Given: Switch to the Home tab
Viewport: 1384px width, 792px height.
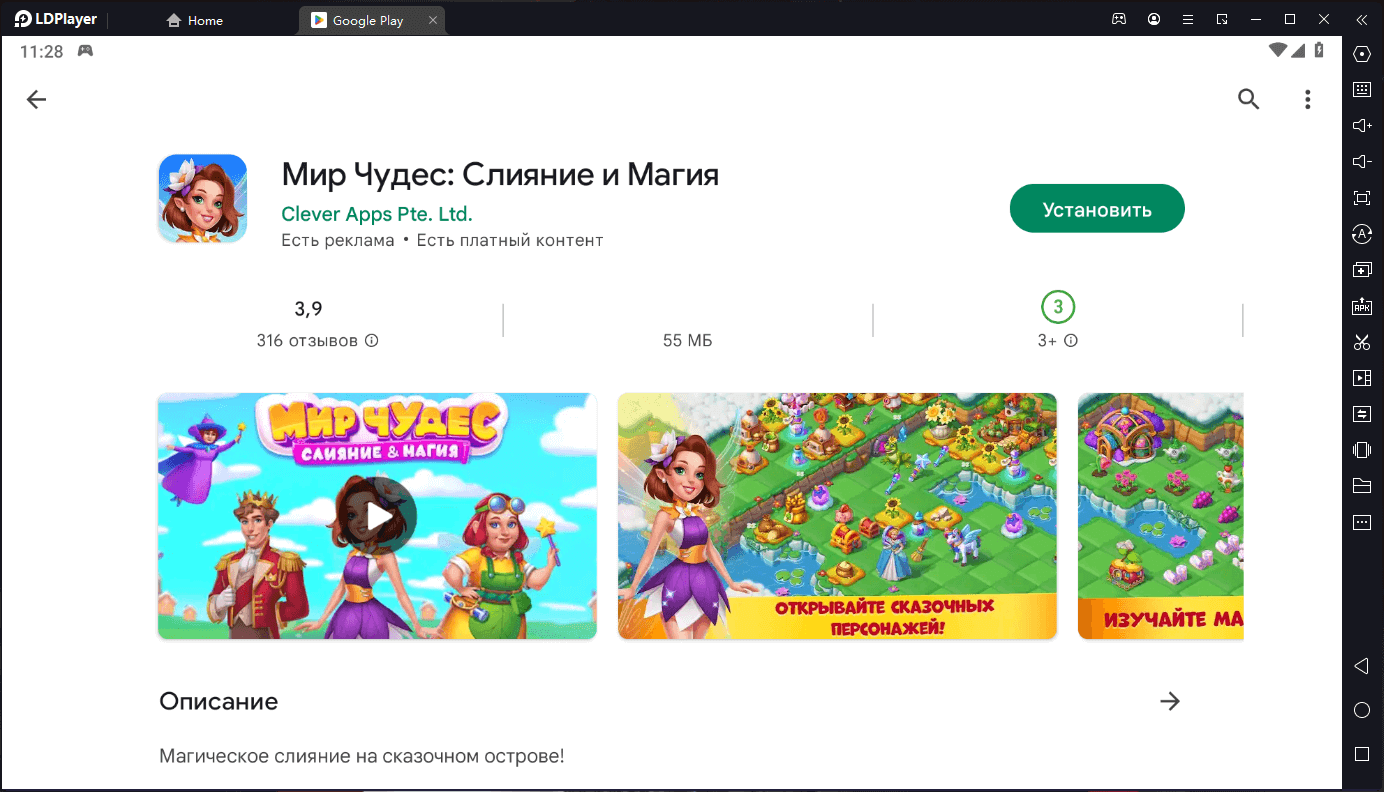Looking at the screenshot, I should click(195, 20).
